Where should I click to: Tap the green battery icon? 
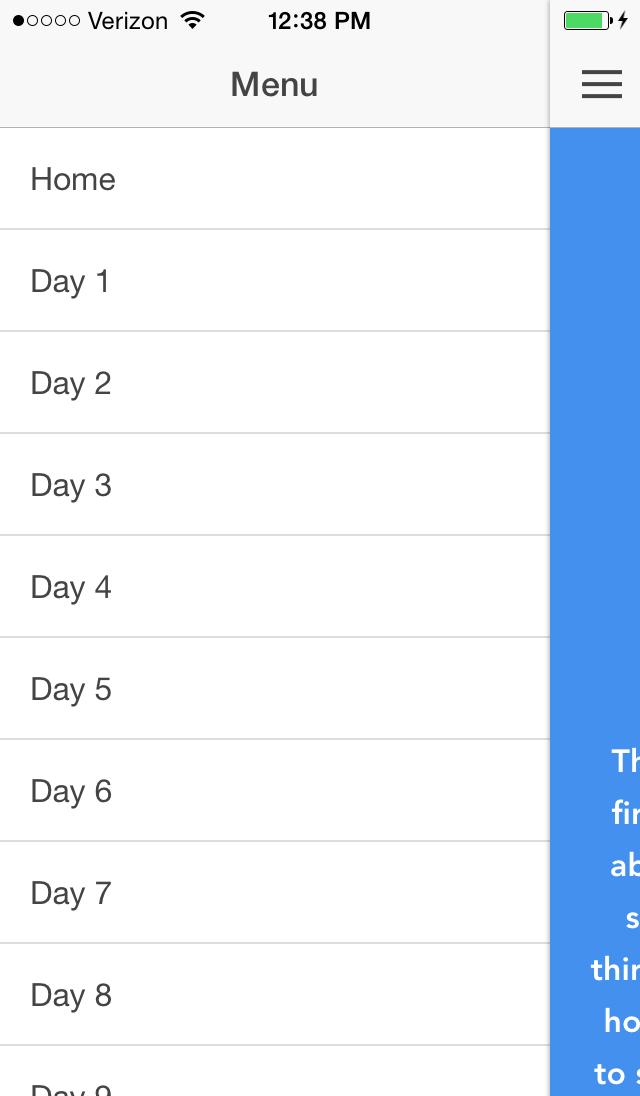(x=588, y=21)
